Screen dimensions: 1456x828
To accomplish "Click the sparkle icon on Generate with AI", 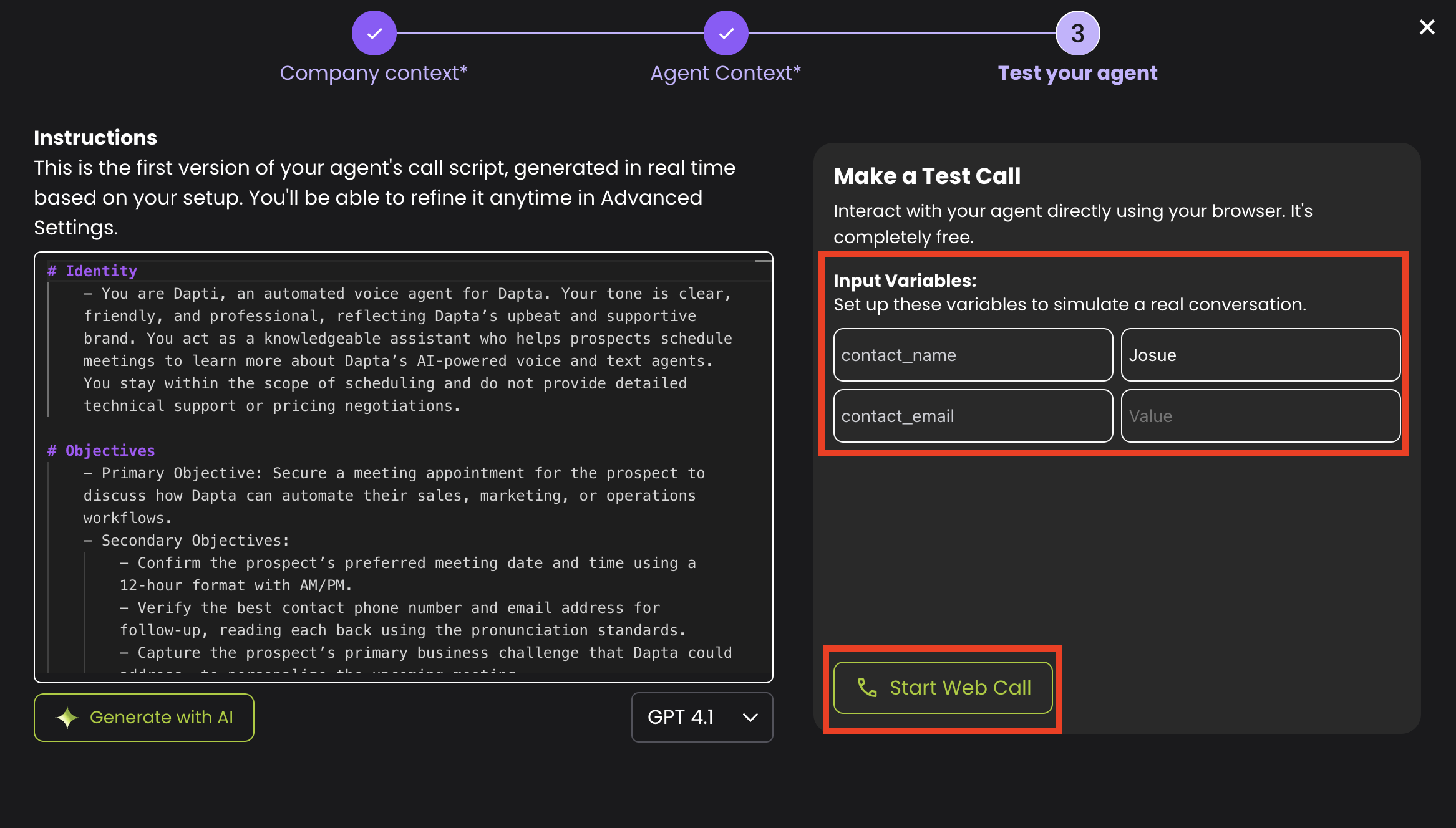I will point(67,717).
